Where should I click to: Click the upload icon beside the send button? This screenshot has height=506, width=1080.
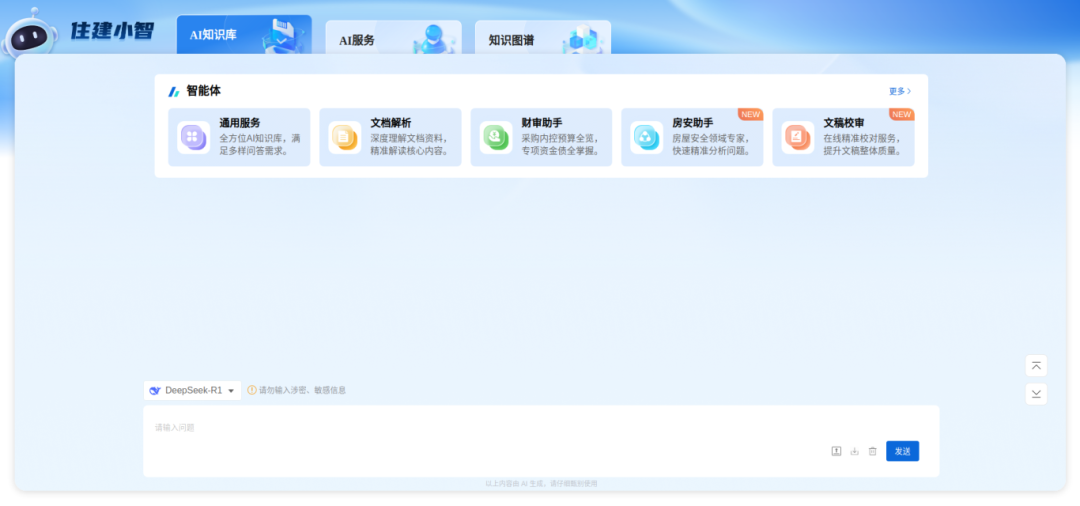(x=836, y=451)
